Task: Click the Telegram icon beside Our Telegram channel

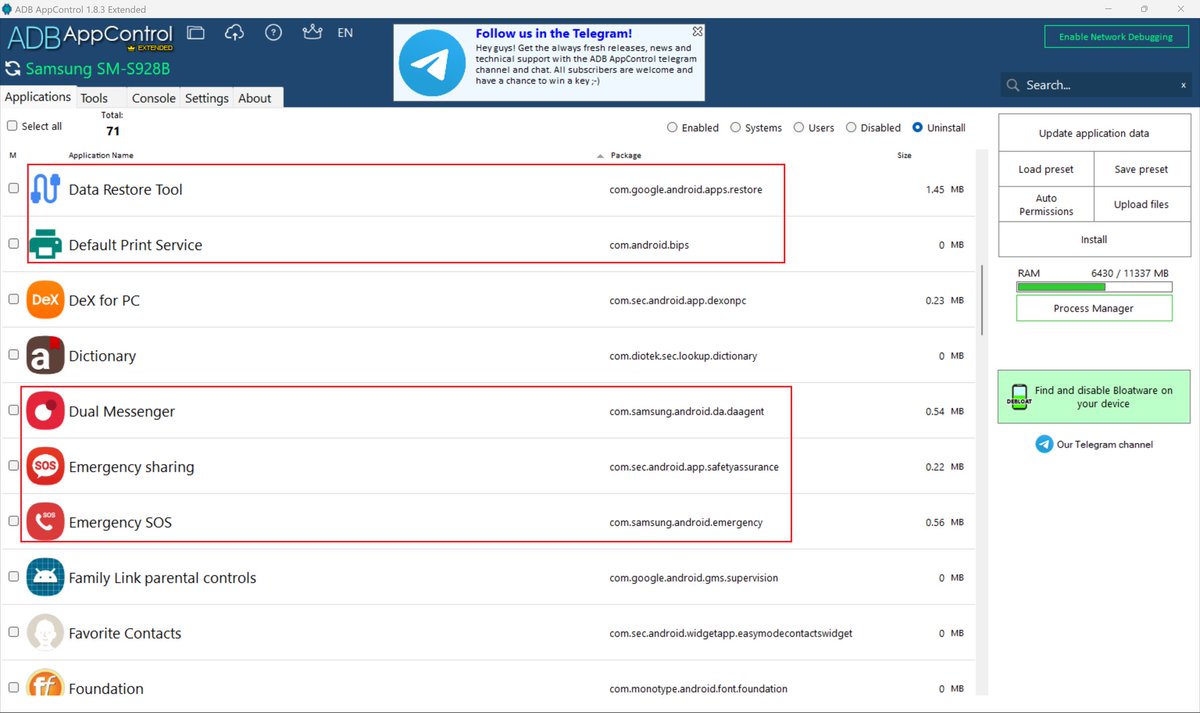Action: click(1044, 444)
